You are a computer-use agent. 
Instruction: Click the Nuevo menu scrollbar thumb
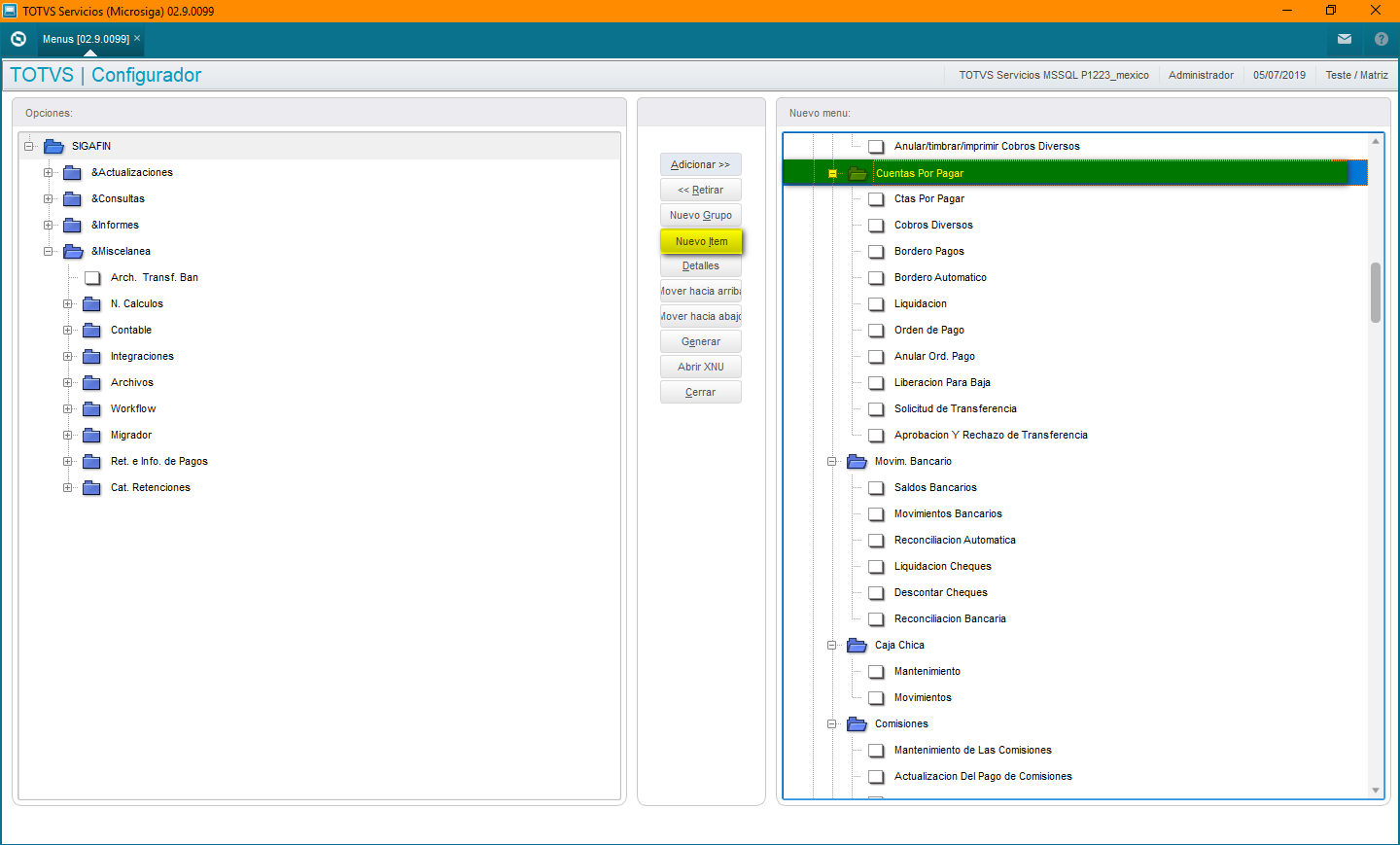coord(1376,292)
